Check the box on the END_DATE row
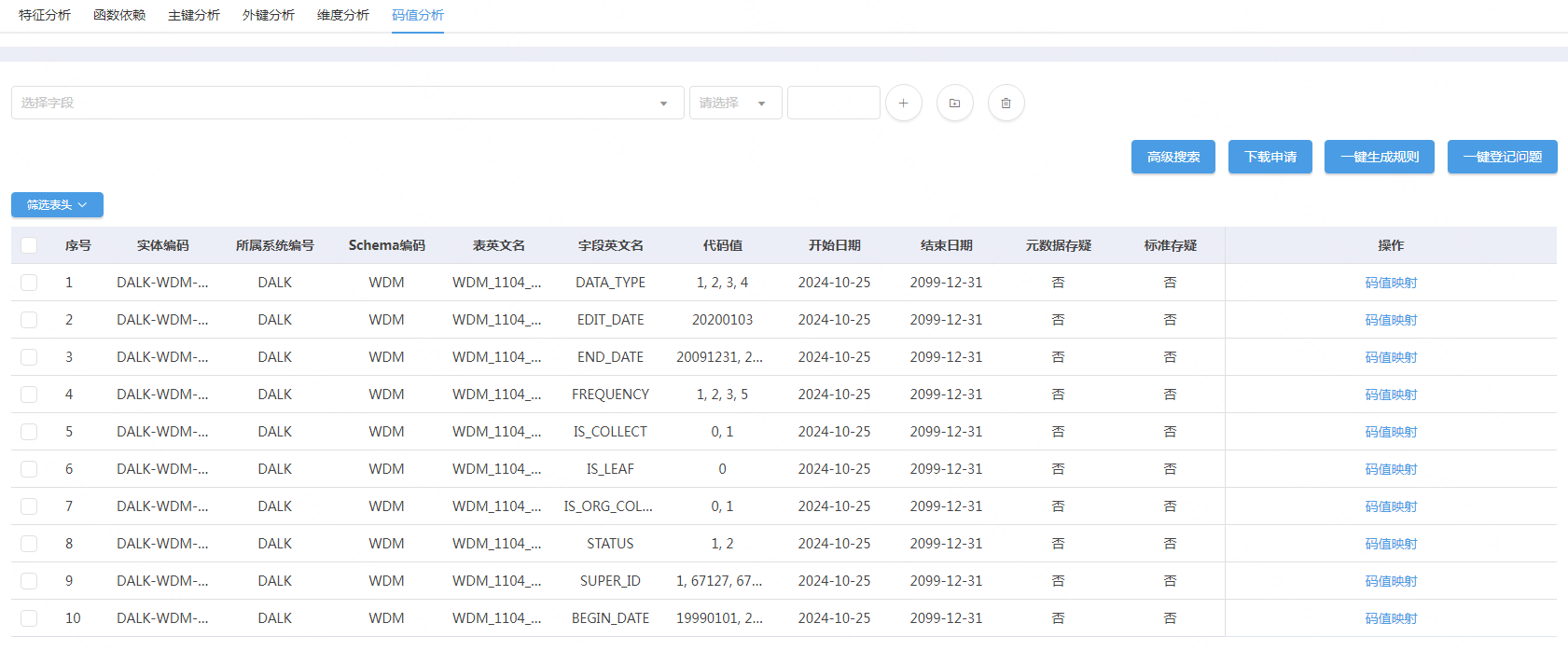 (x=29, y=357)
